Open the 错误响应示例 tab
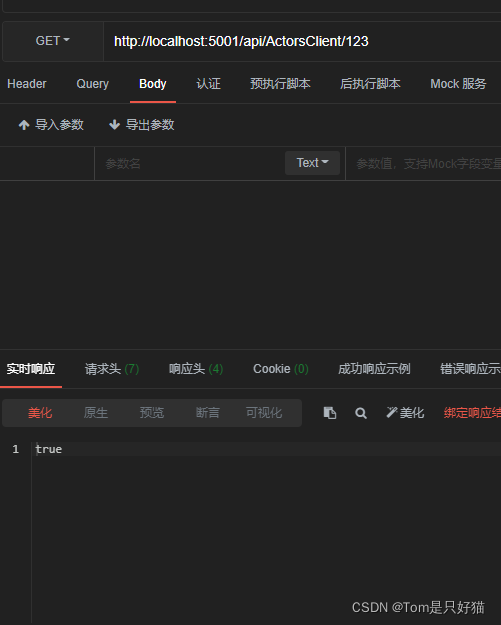 470,369
